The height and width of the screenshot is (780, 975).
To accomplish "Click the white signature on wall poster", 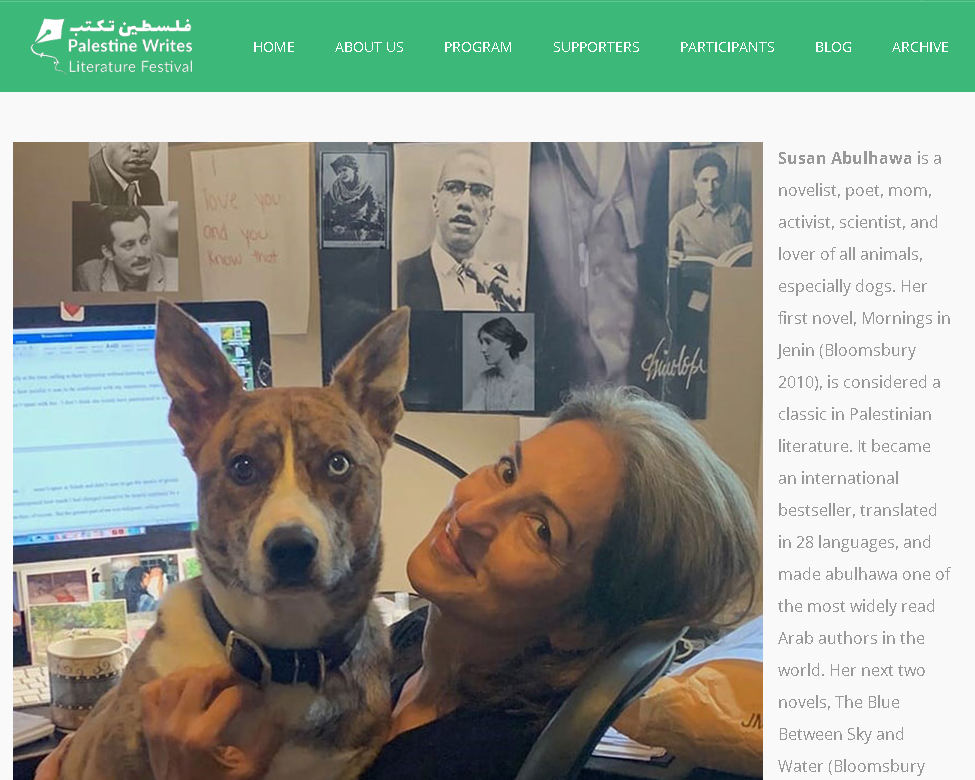I will [x=673, y=364].
